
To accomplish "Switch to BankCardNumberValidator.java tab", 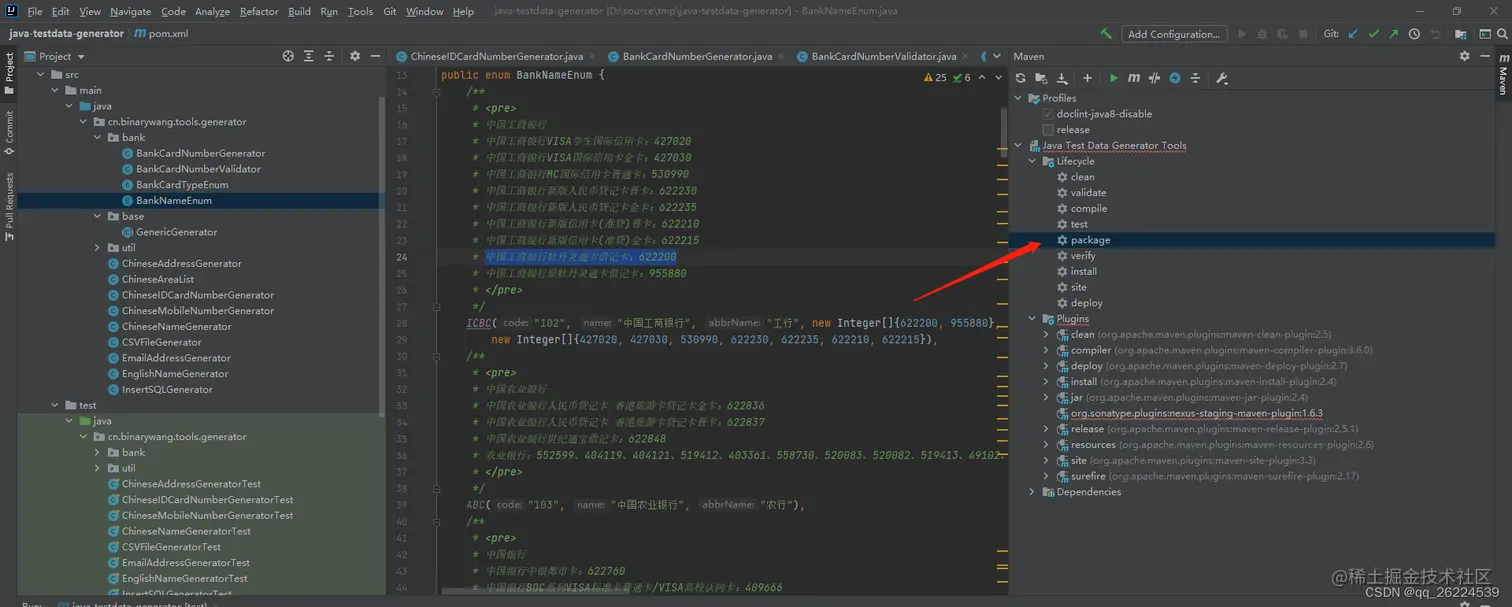I will click(x=885, y=56).
